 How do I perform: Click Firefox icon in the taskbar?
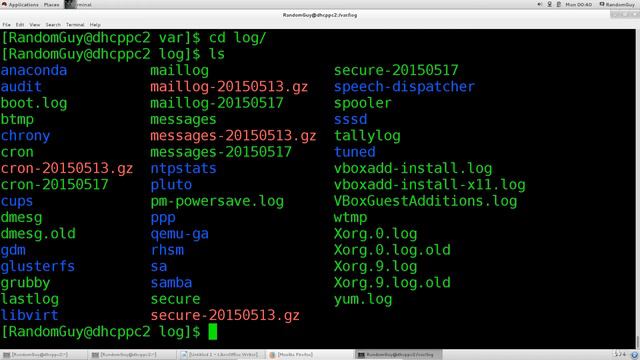(272, 355)
